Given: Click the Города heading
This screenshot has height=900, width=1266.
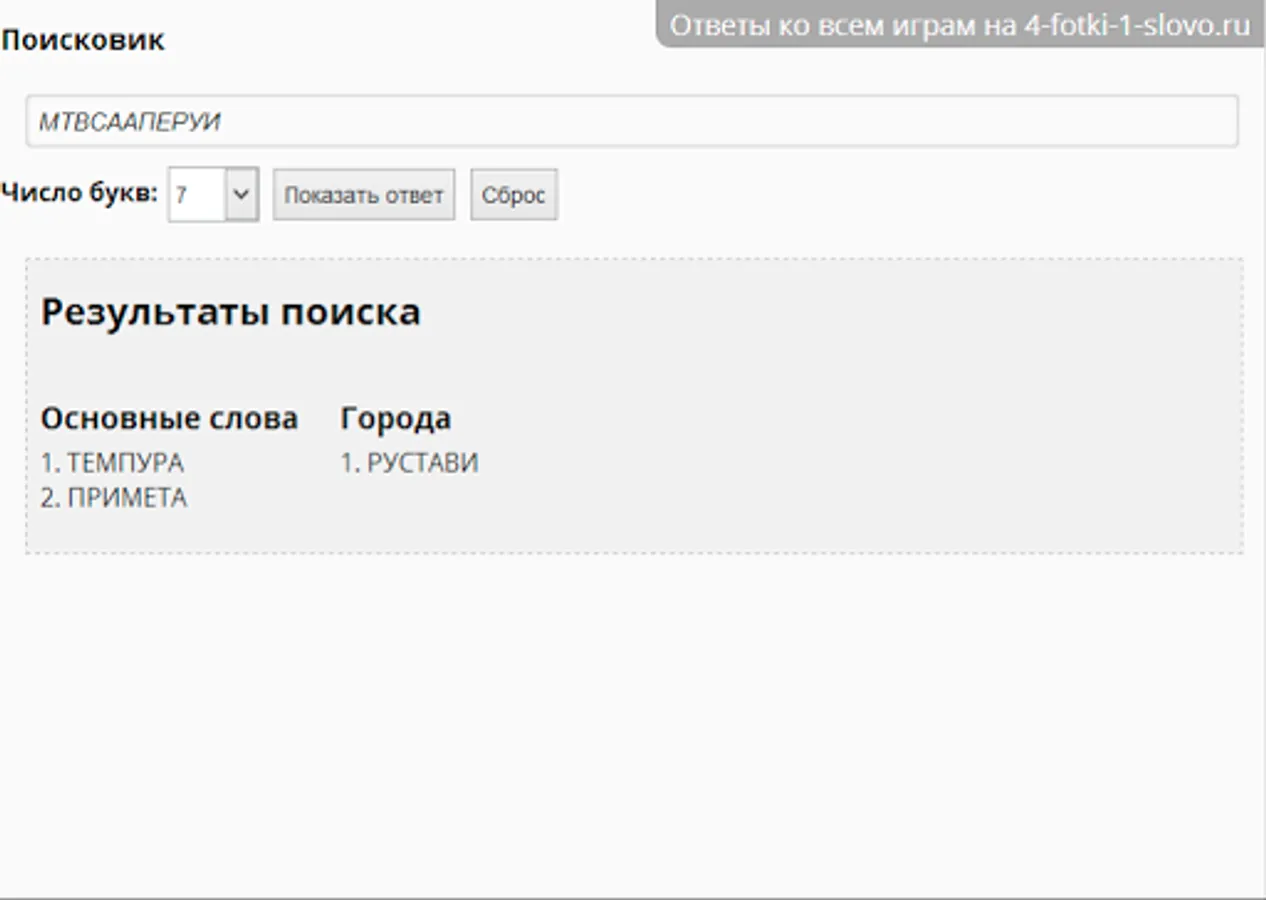Looking at the screenshot, I should point(396,418).
